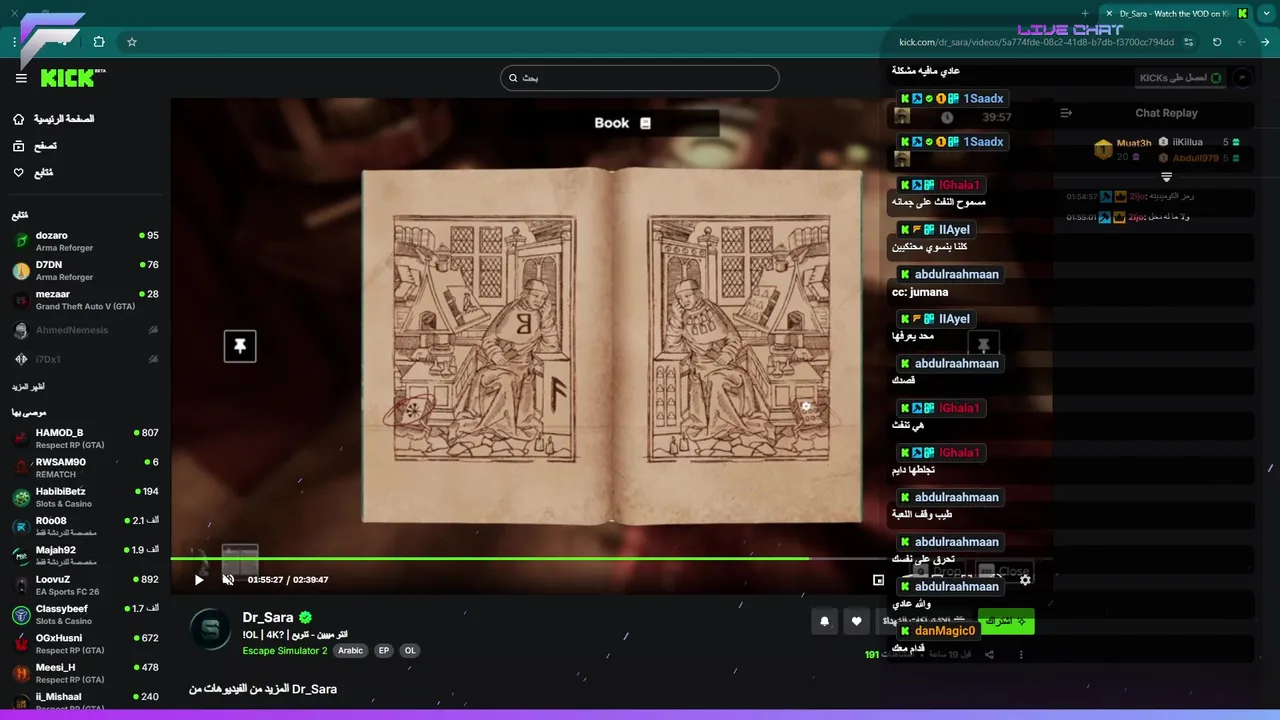Open the Browse تصفح sidebar item
1280x720 pixels.
pos(35,146)
